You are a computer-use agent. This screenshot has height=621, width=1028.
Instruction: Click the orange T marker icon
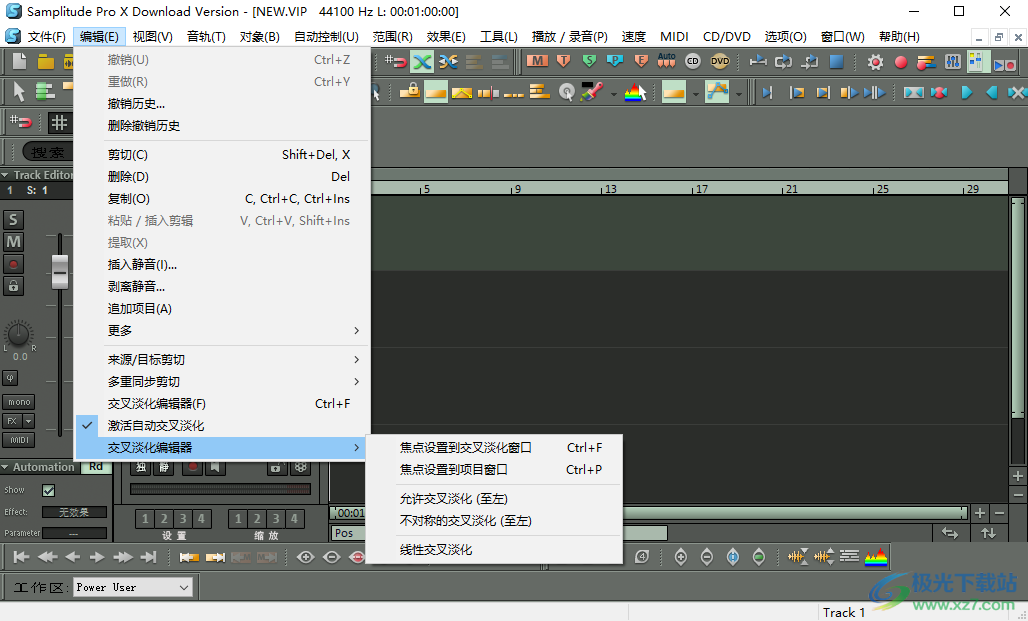(563, 61)
